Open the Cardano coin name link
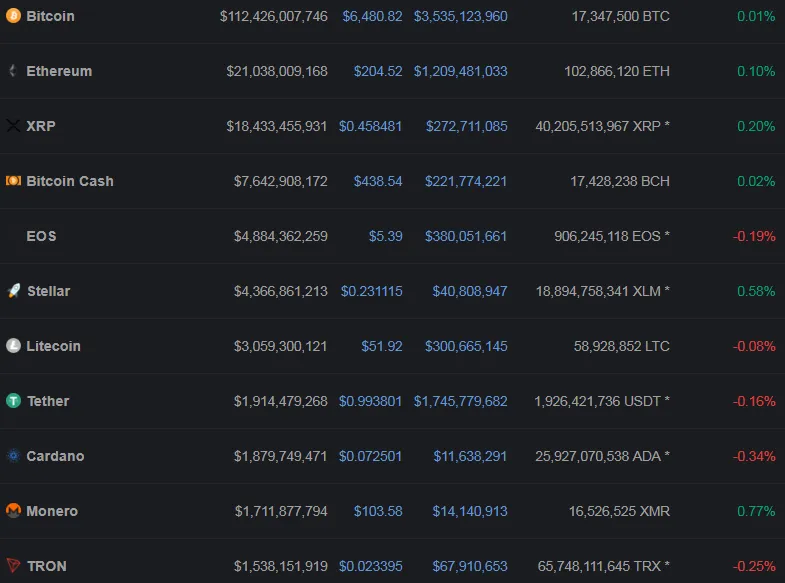 (x=55, y=456)
